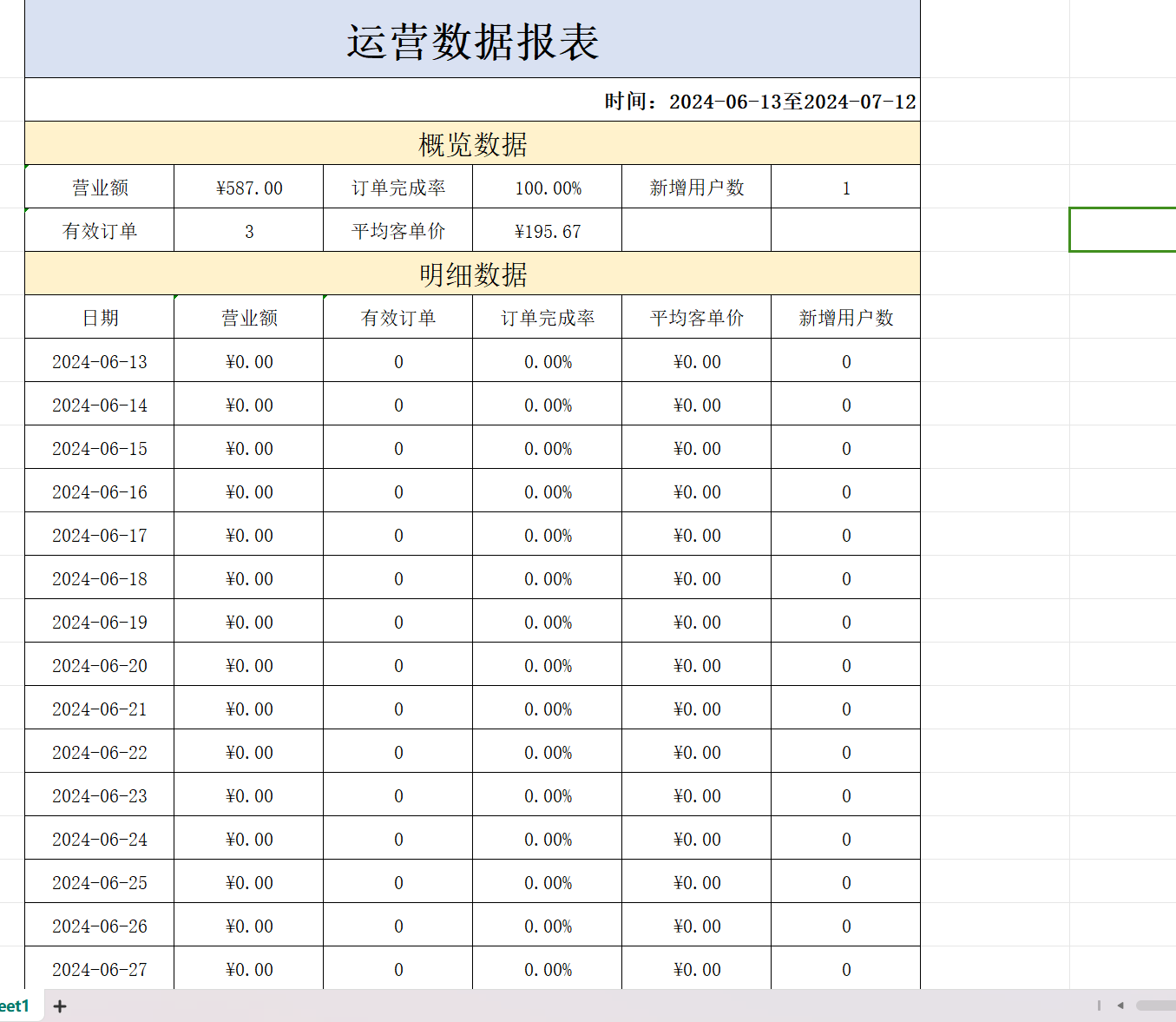The image size is (1176, 1022).
Task: Select the 营业额 ¥0.00 cell for 2024-06-13
Action: (x=249, y=360)
